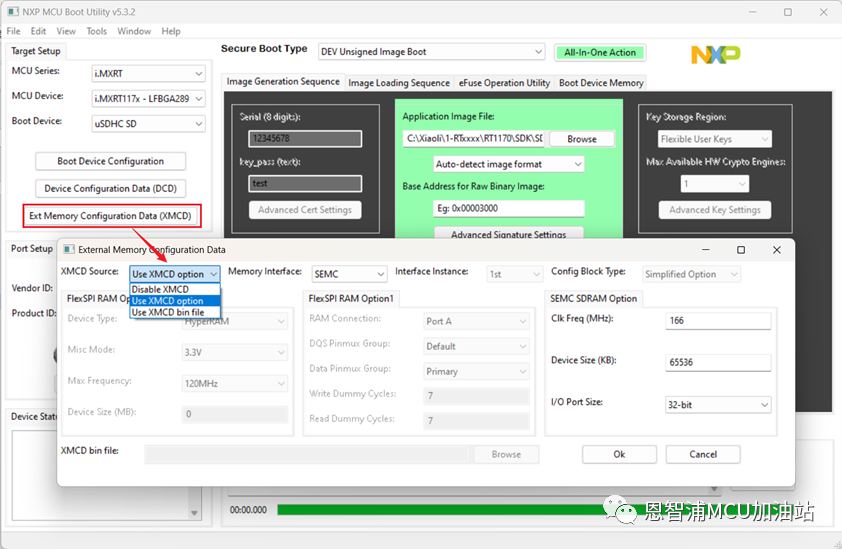Click the NXP logo
Screen dimensions: 842x549
click(715, 54)
